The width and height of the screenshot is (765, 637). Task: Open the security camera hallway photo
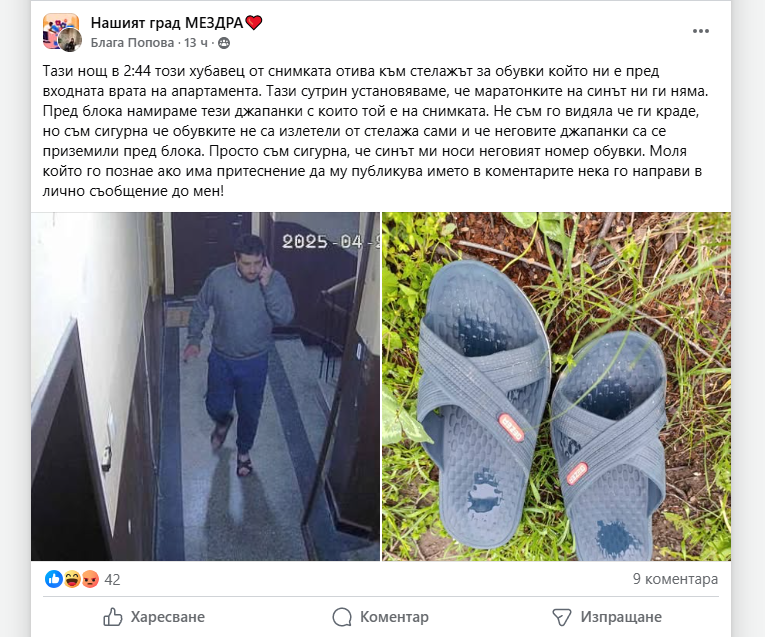[205, 386]
